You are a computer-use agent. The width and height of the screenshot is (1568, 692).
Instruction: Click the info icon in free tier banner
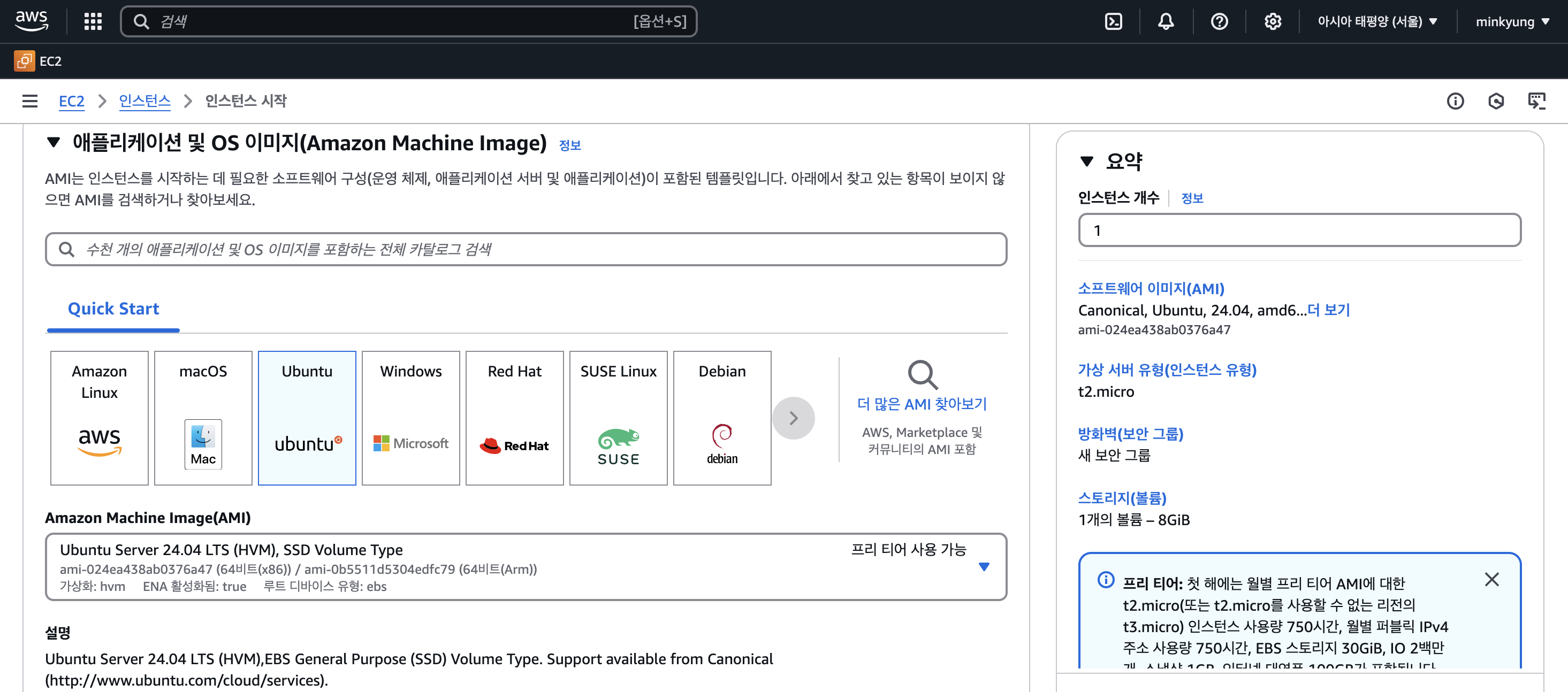point(1106,580)
